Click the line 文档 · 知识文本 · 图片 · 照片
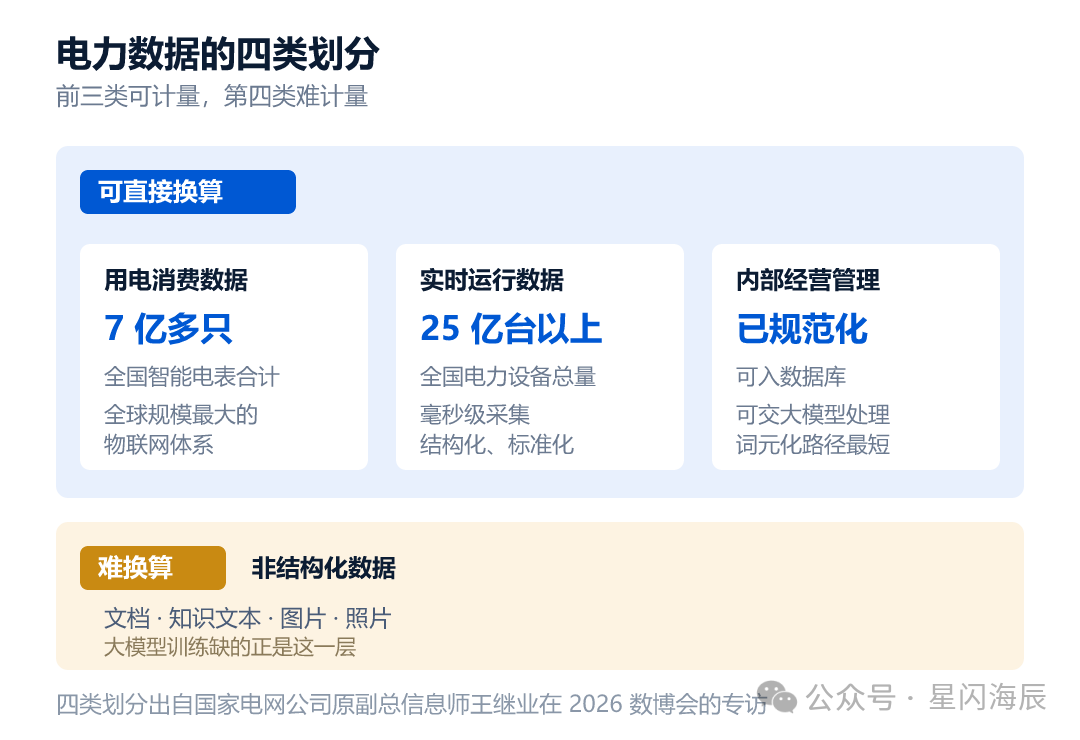 pyautogui.click(x=247, y=619)
